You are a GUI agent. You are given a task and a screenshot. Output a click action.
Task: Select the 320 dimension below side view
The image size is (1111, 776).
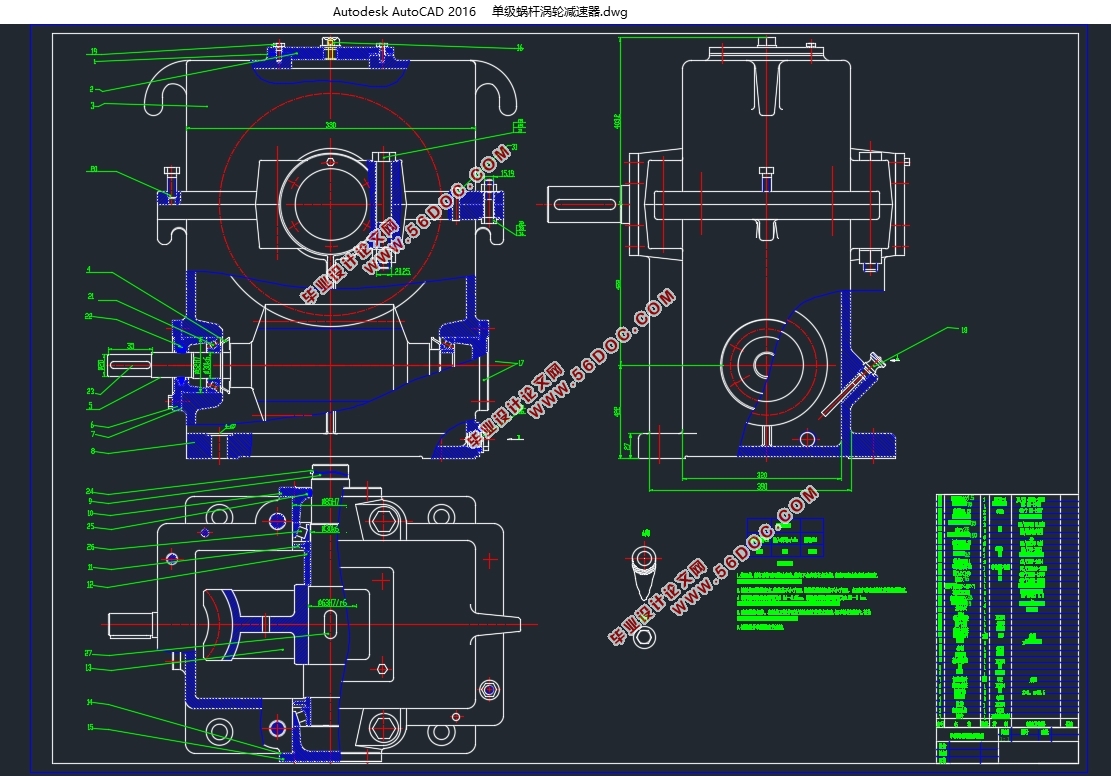[x=762, y=475]
